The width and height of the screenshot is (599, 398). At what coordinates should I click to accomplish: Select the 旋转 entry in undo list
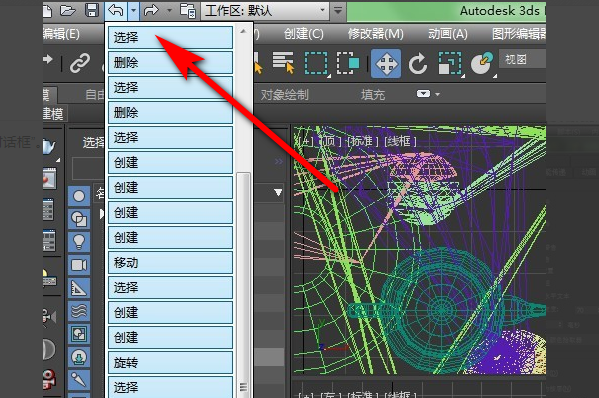pyautogui.click(x=170, y=362)
